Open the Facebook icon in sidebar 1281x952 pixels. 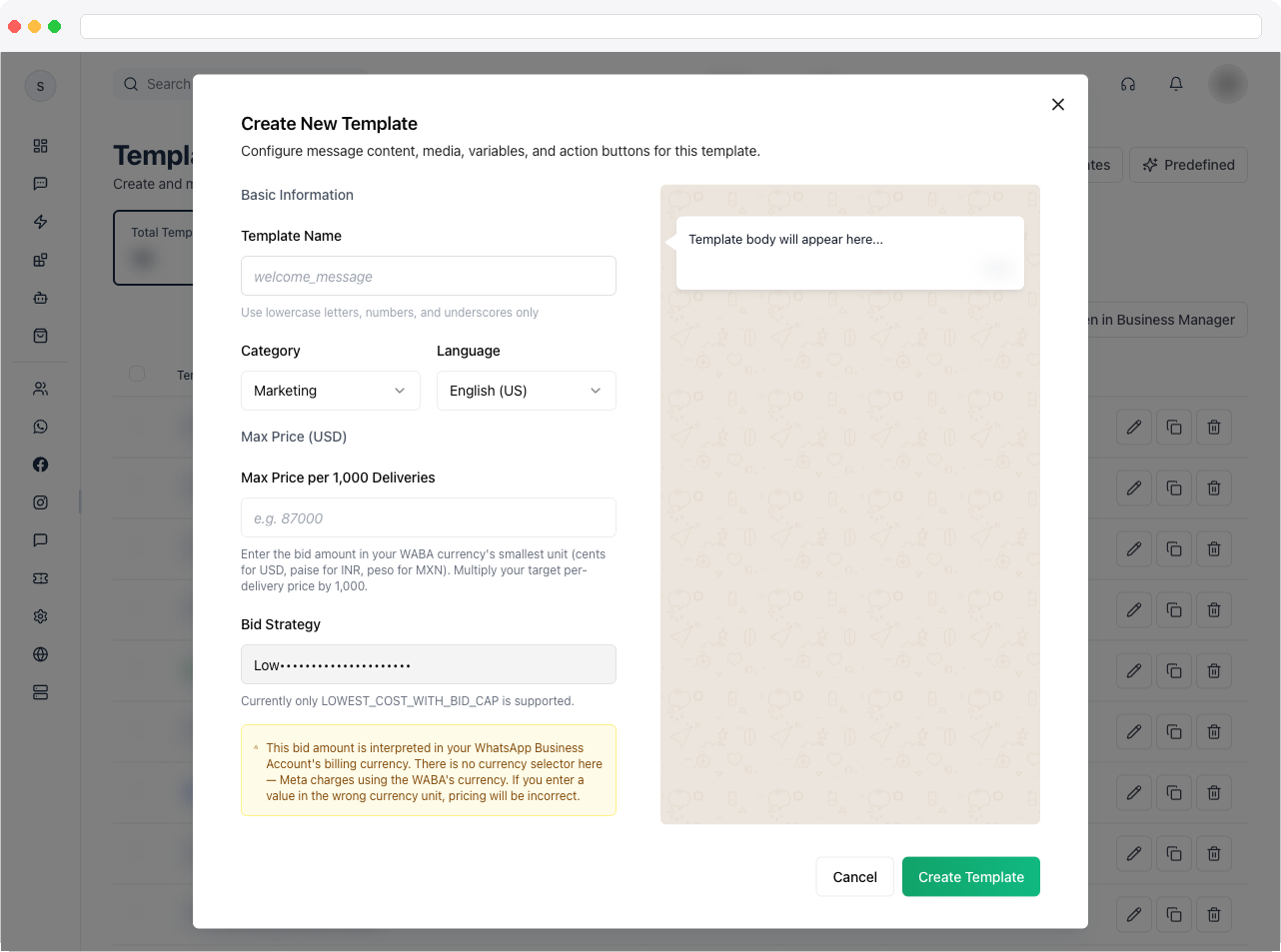pyautogui.click(x=40, y=465)
